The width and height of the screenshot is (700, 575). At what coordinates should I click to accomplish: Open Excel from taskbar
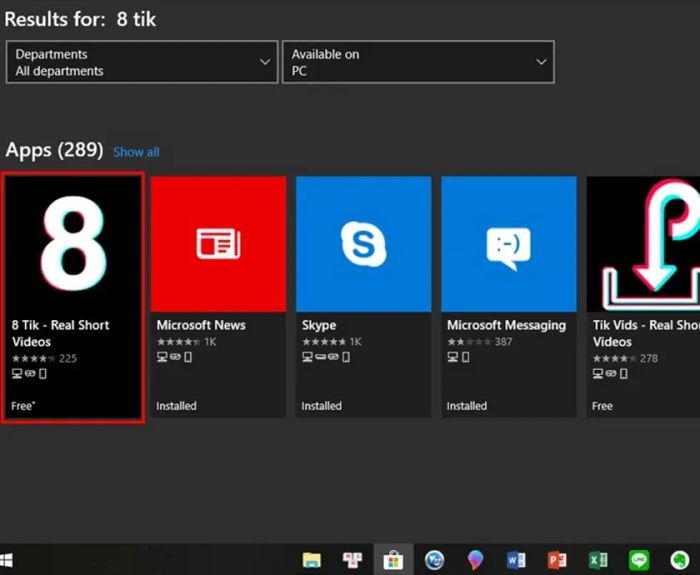(x=598, y=560)
